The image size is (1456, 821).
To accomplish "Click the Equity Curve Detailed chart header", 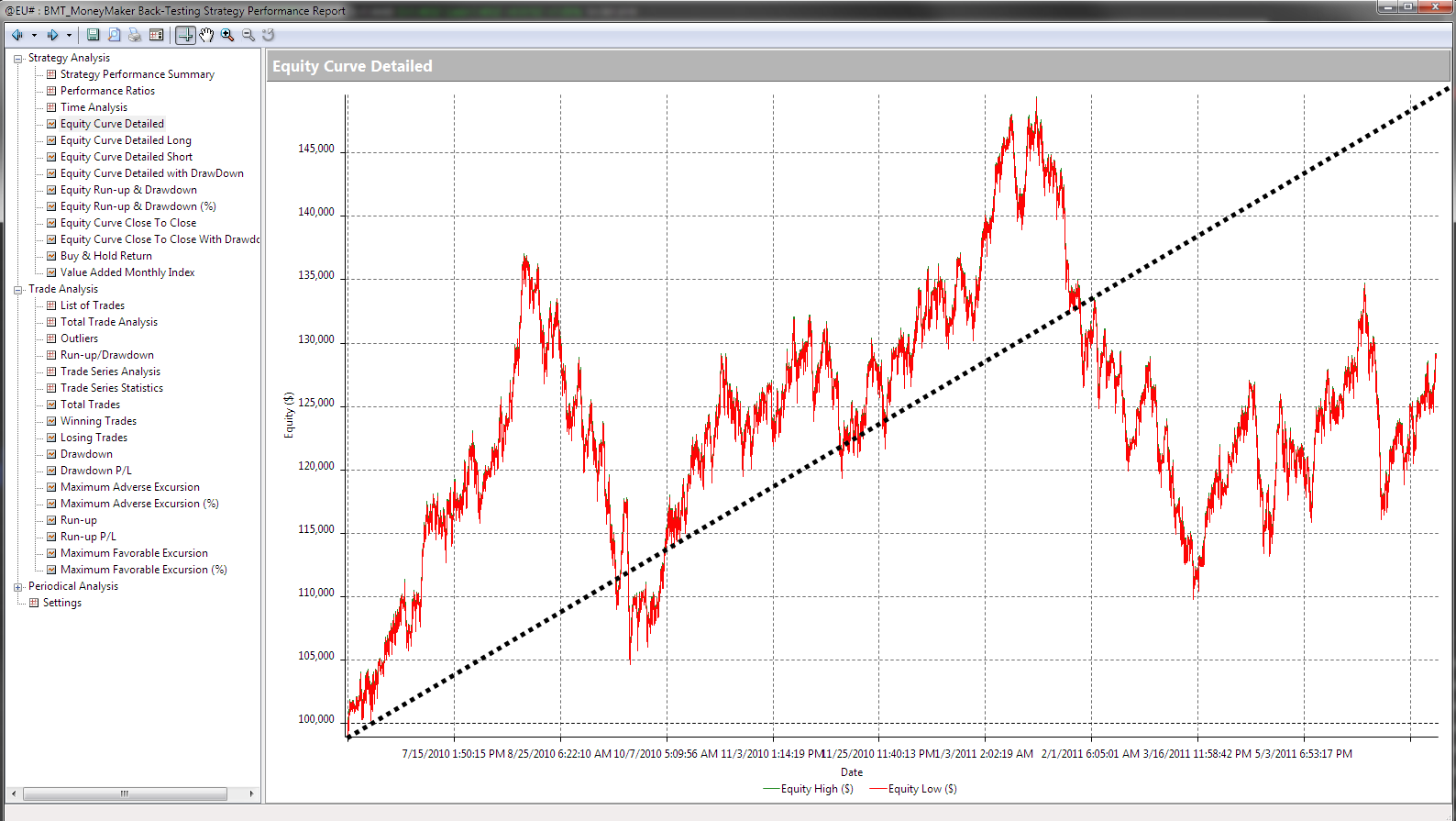I will tap(858, 66).
